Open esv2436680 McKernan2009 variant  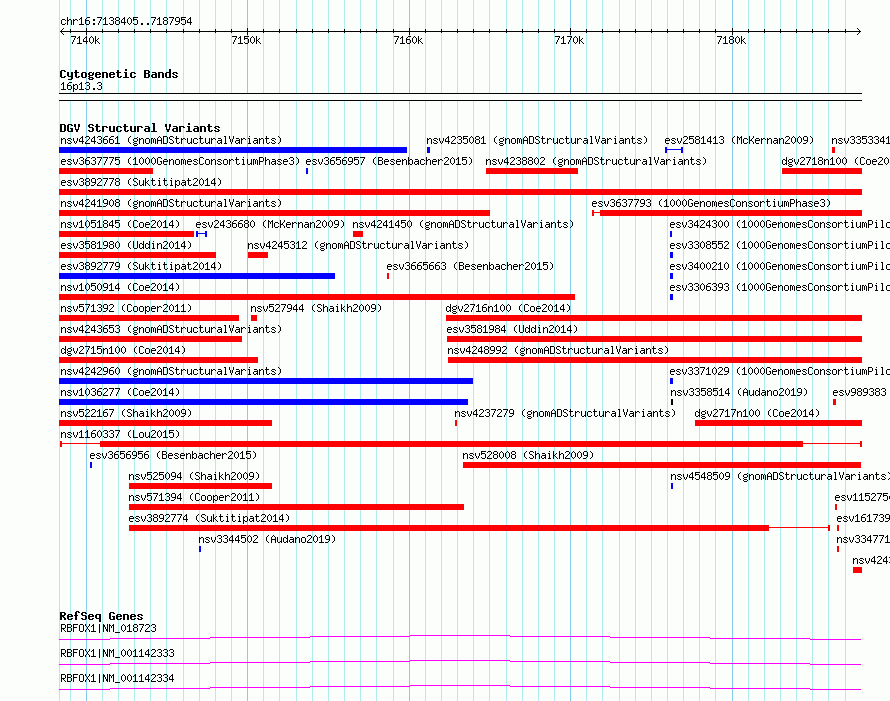270,224
